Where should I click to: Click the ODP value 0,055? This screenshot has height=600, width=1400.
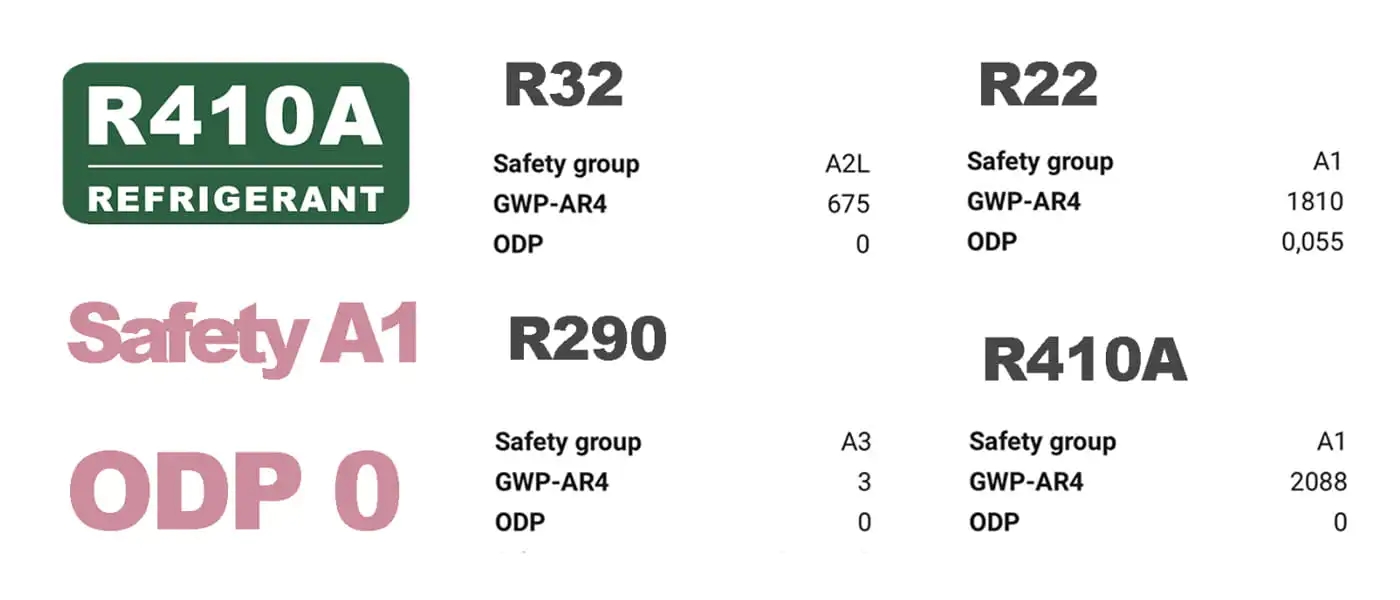coord(1312,242)
